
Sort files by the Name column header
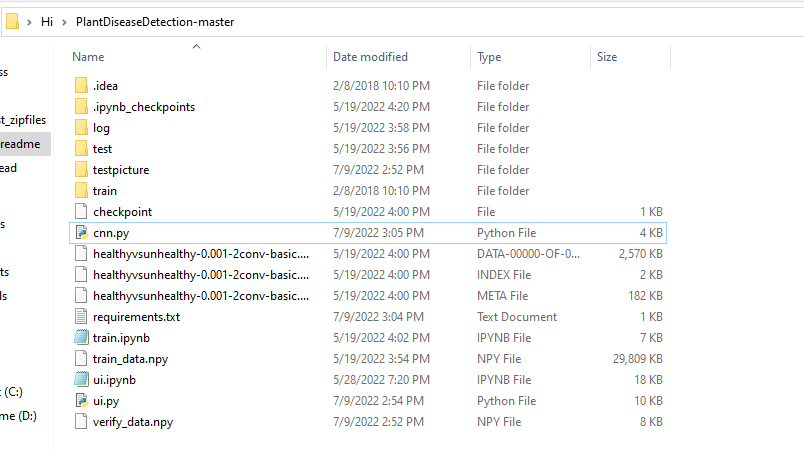click(x=88, y=57)
